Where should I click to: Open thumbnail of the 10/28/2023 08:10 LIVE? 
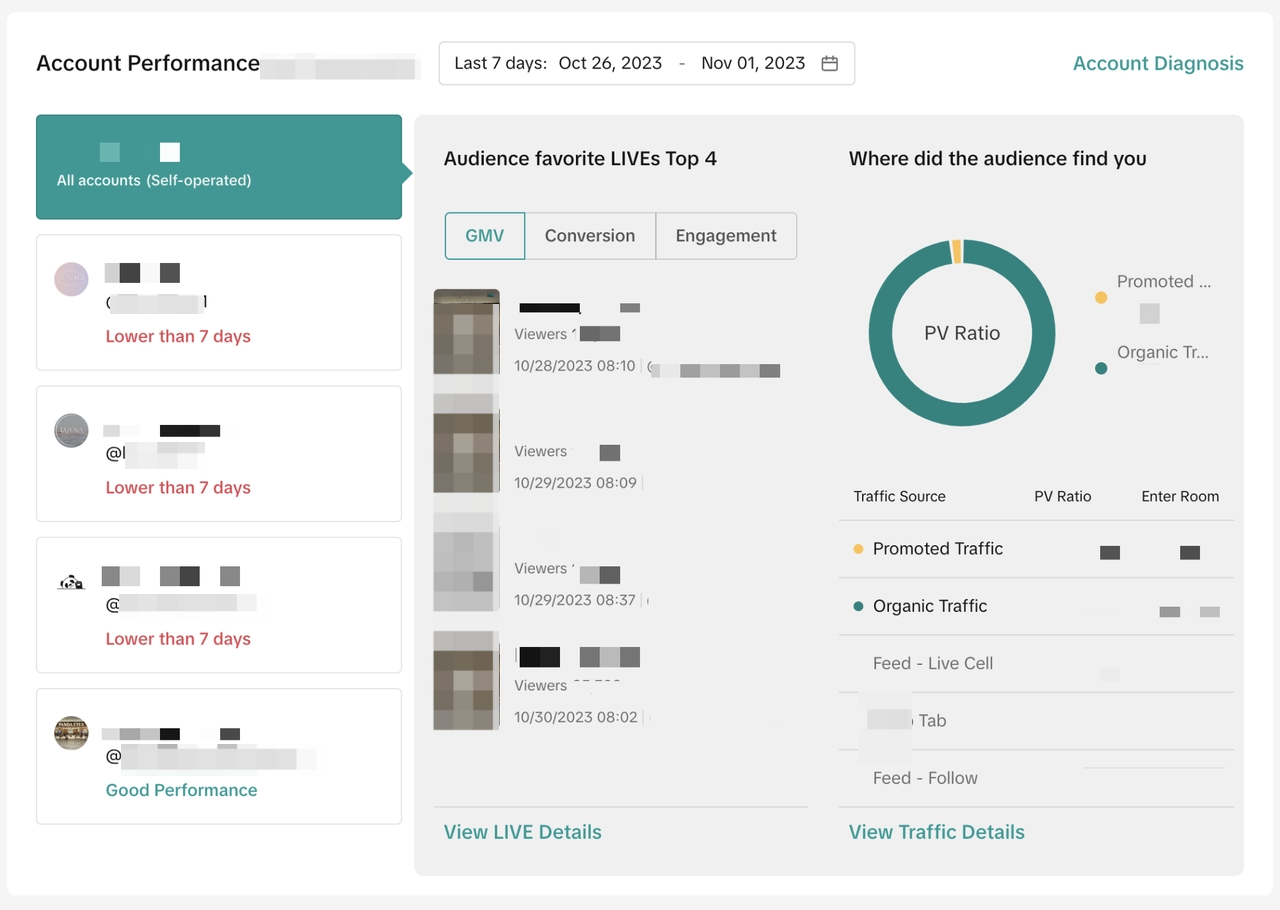pos(466,332)
